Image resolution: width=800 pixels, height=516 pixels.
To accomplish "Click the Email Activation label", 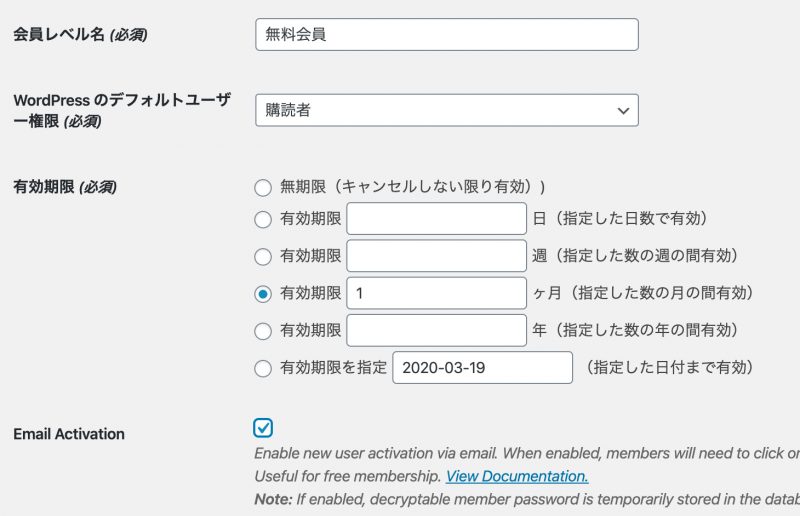I will (69, 434).
